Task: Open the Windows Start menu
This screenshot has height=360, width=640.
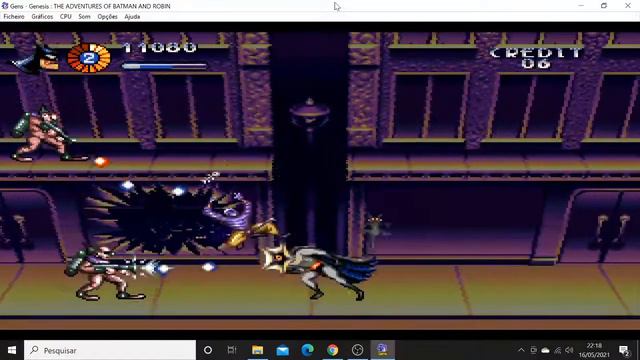Action: pos(12,350)
